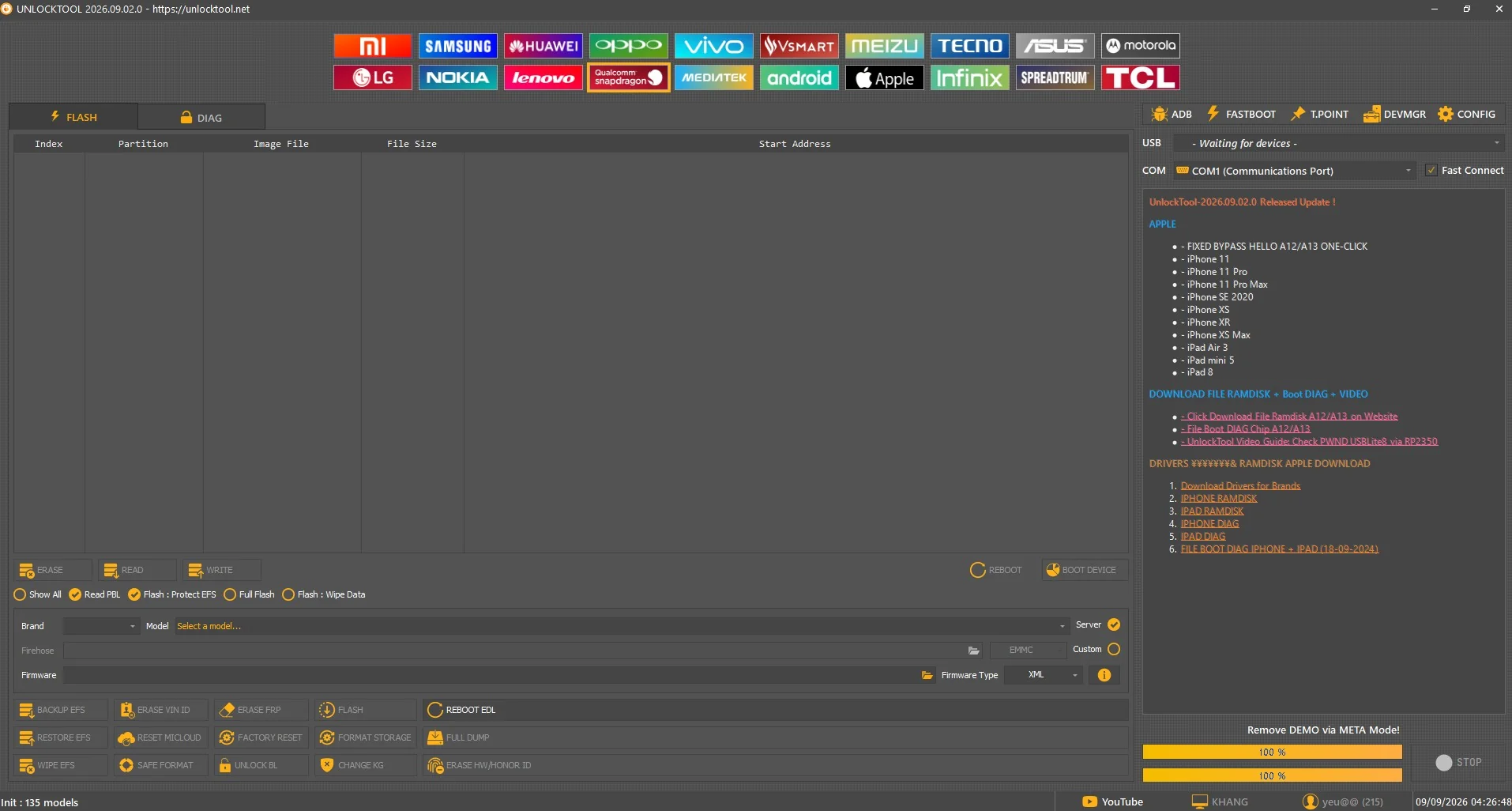
Task: Select the MediaTek chipset logo
Action: point(713,77)
